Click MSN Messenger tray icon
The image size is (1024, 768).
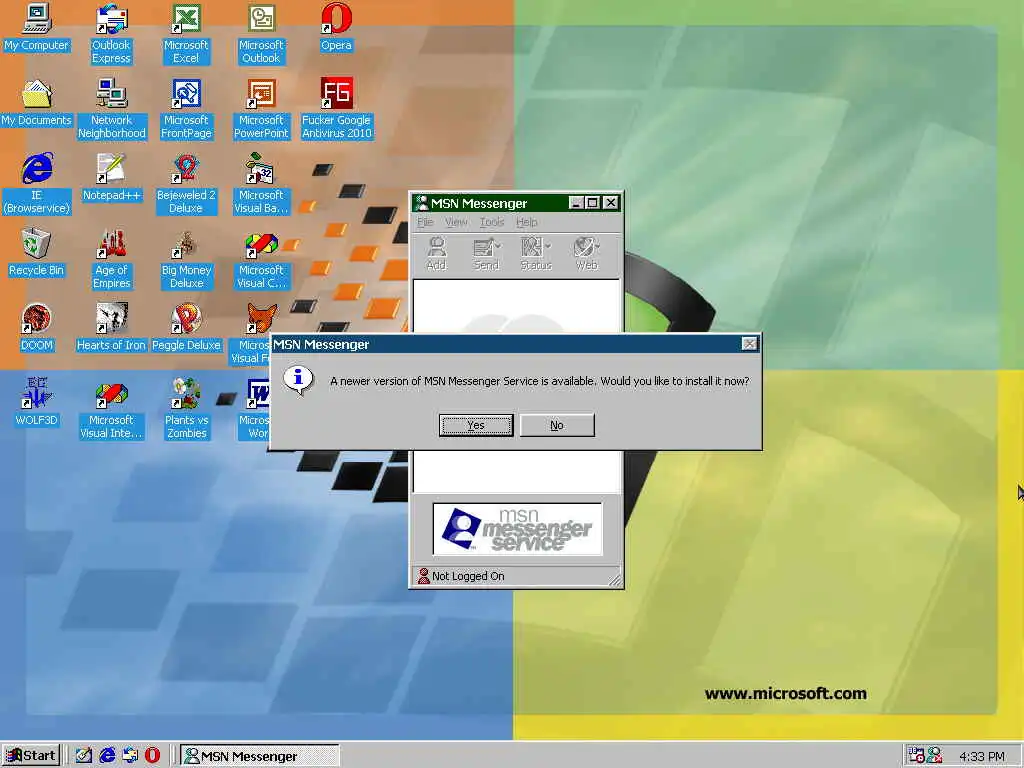tap(935, 756)
